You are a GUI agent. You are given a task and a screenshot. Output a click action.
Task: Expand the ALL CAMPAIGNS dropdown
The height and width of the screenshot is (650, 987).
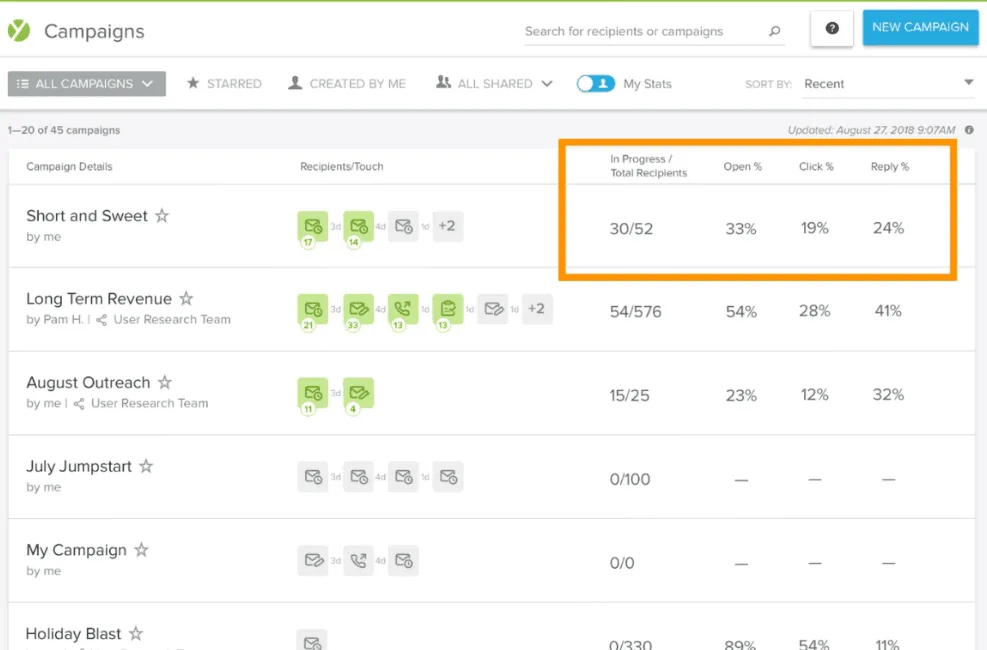point(86,84)
